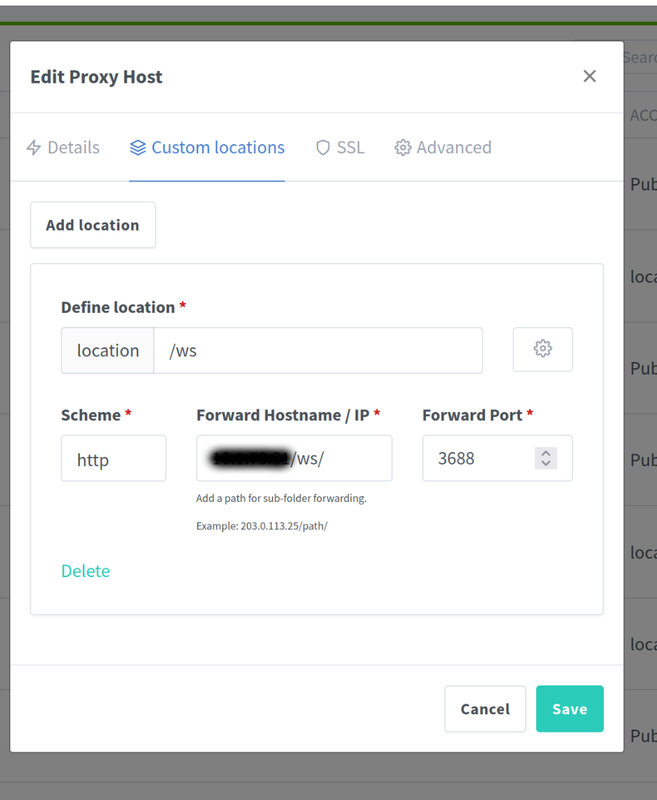Click the Scheme field showing http
Viewport: 657px width, 800px height.
[x=113, y=459]
